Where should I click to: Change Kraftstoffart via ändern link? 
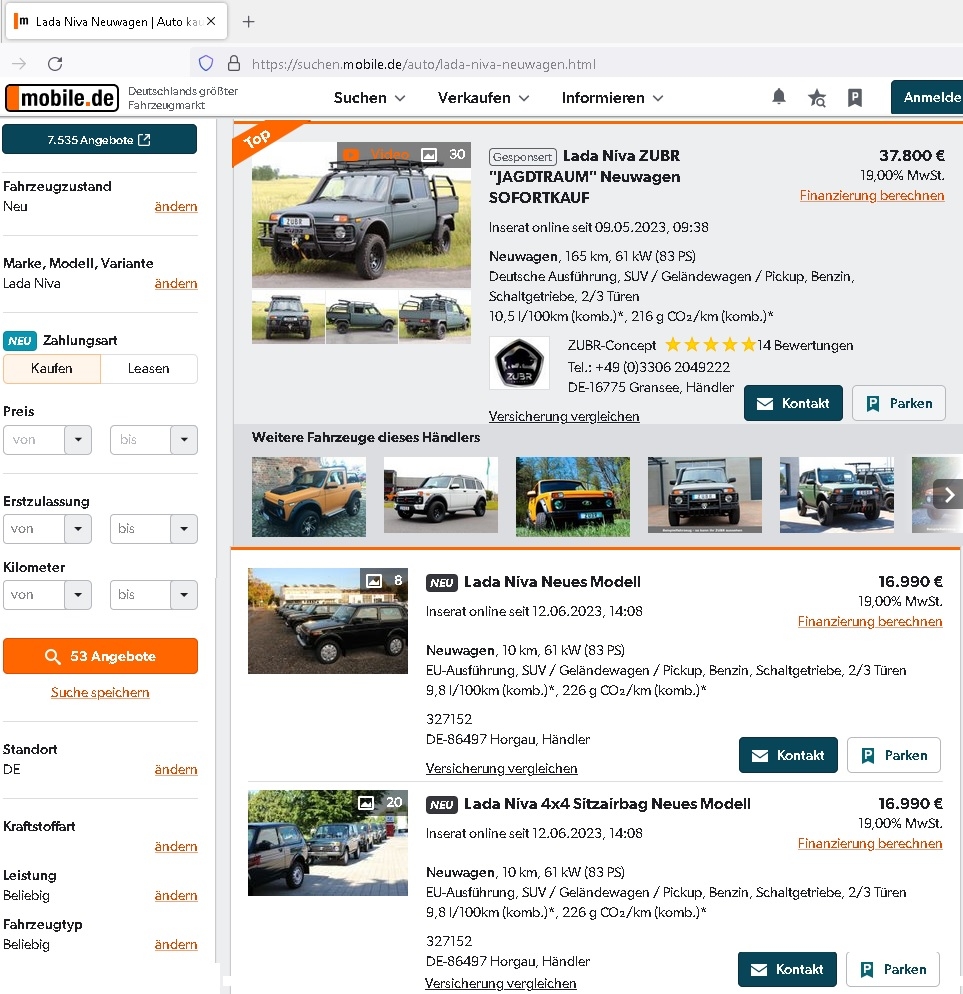176,846
